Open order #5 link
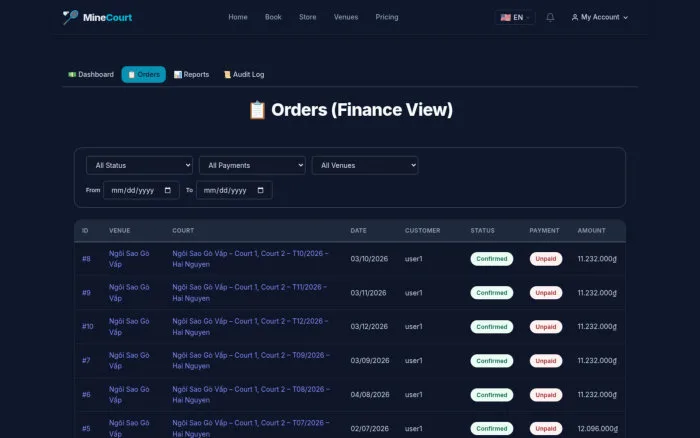This screenshot has height=438, width=700. [86, 429]
